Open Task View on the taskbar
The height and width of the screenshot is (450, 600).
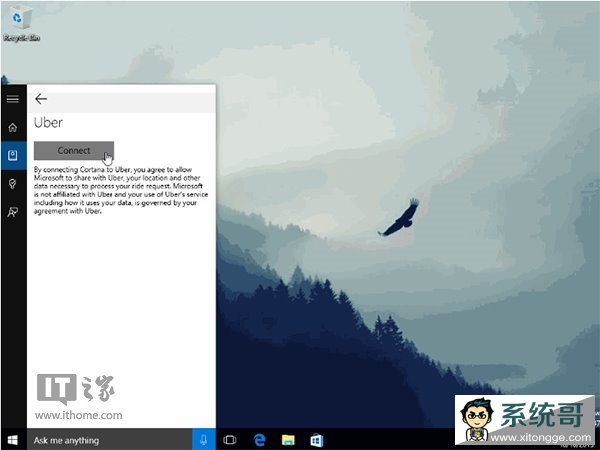230,440
